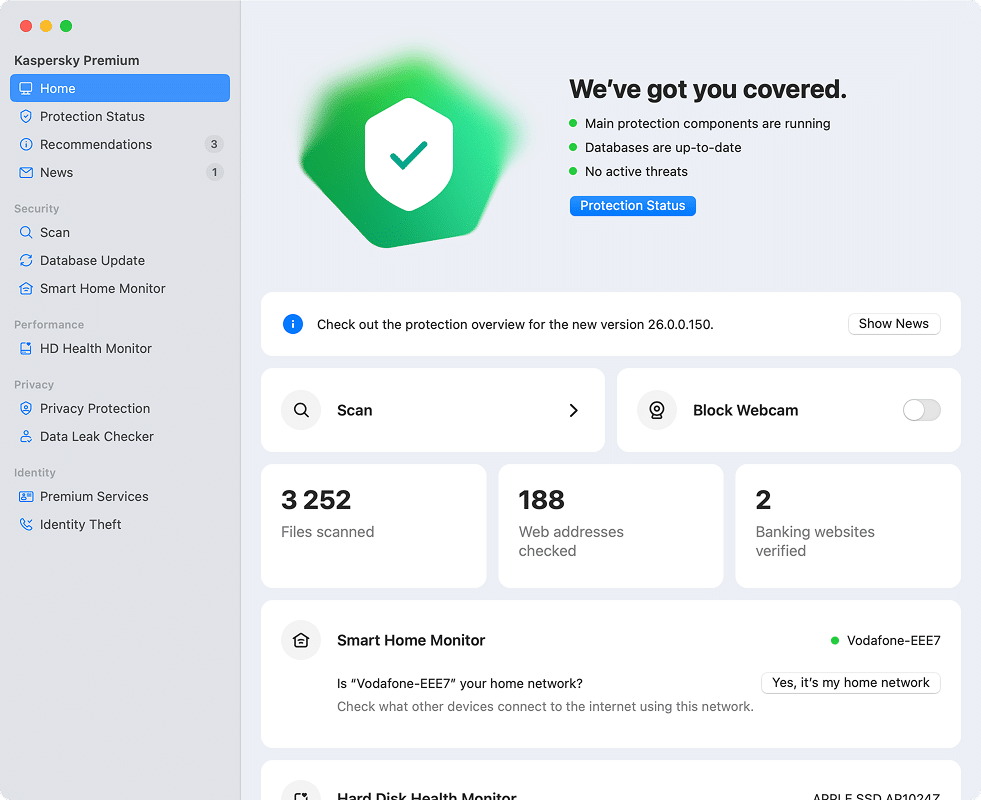Image resolution: width=981 pixels, height=800 pixels.
Task: Click the Recommendations badge showing 3
Action: 214,144
